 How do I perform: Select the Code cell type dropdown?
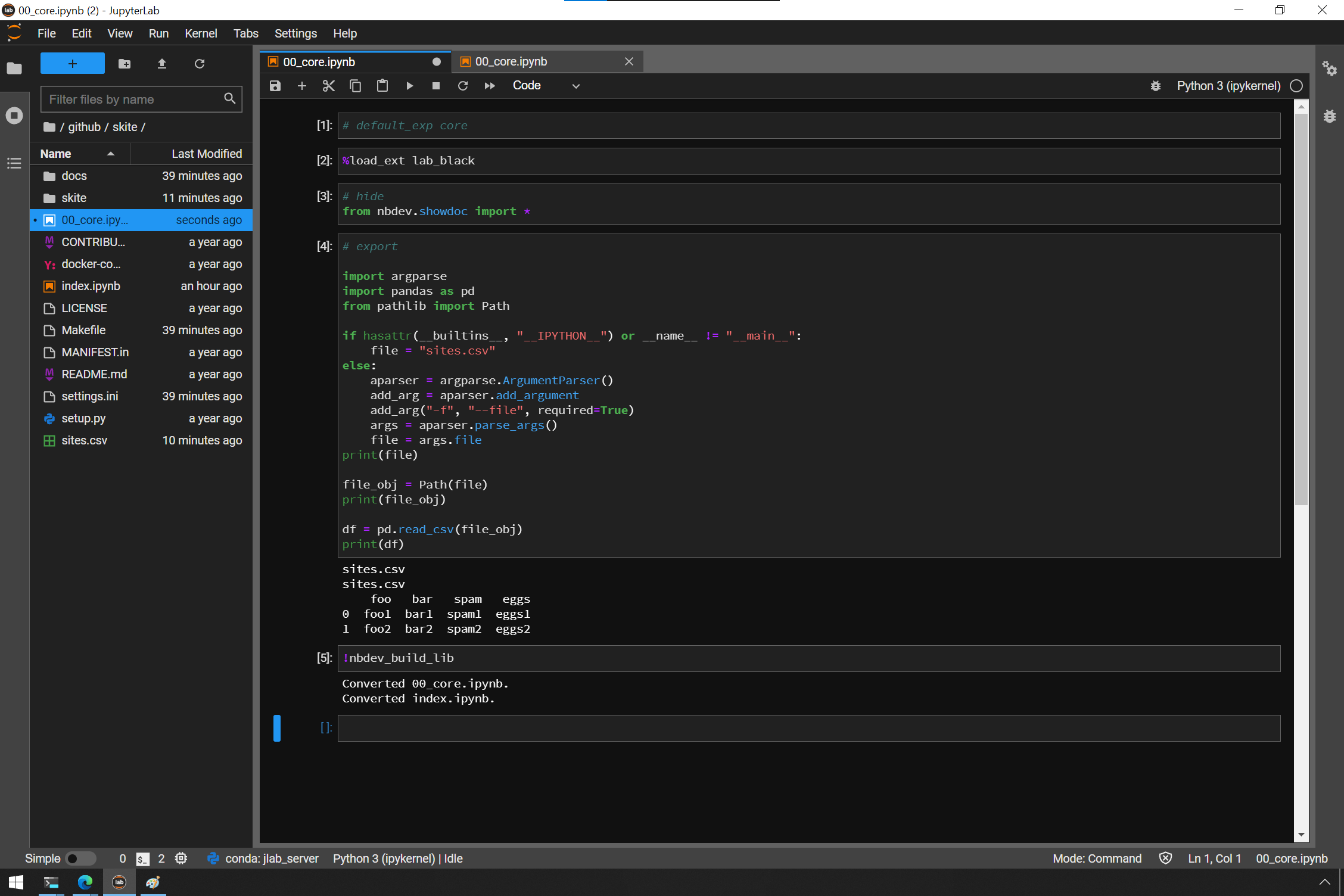pos(545,85)
